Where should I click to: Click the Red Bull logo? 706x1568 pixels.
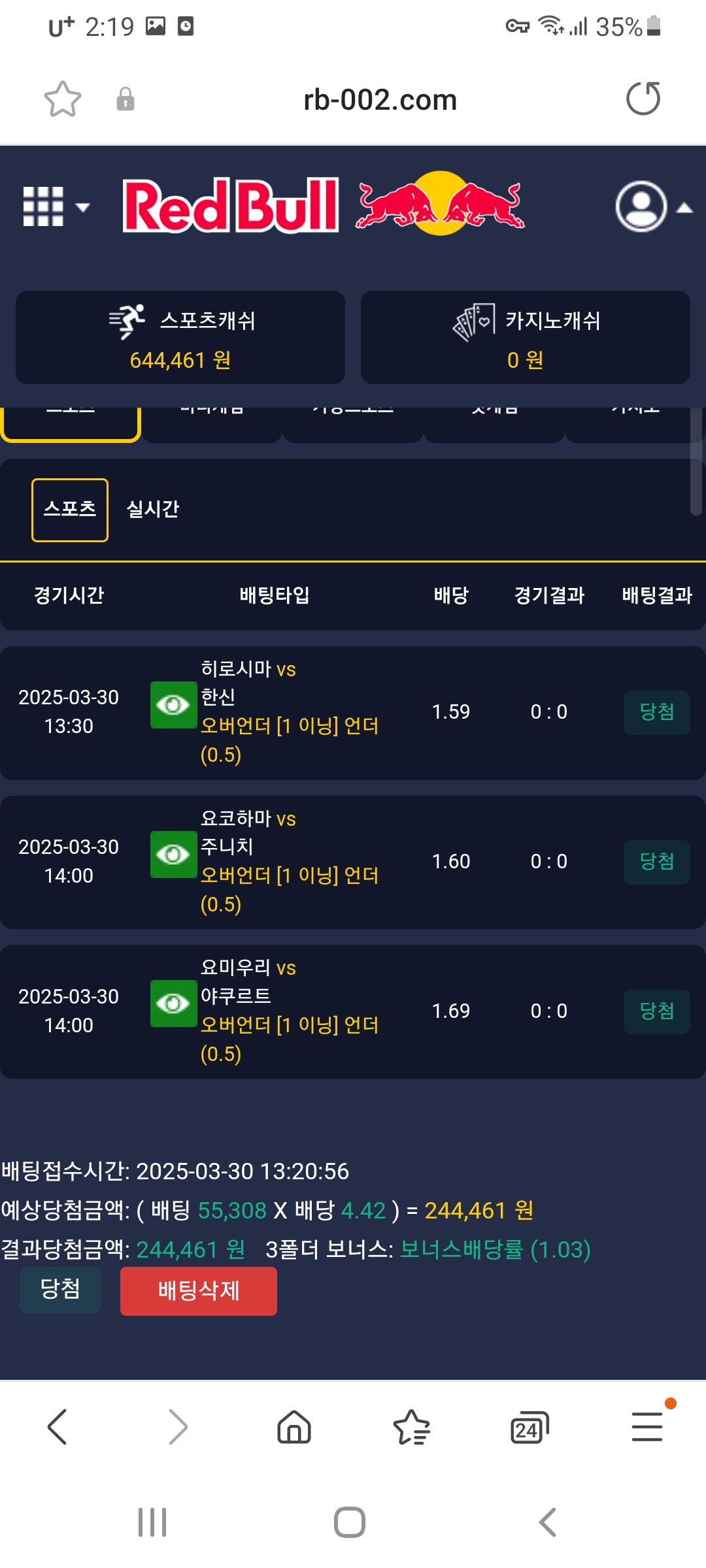pyautogui.click(x=324, y=205)
